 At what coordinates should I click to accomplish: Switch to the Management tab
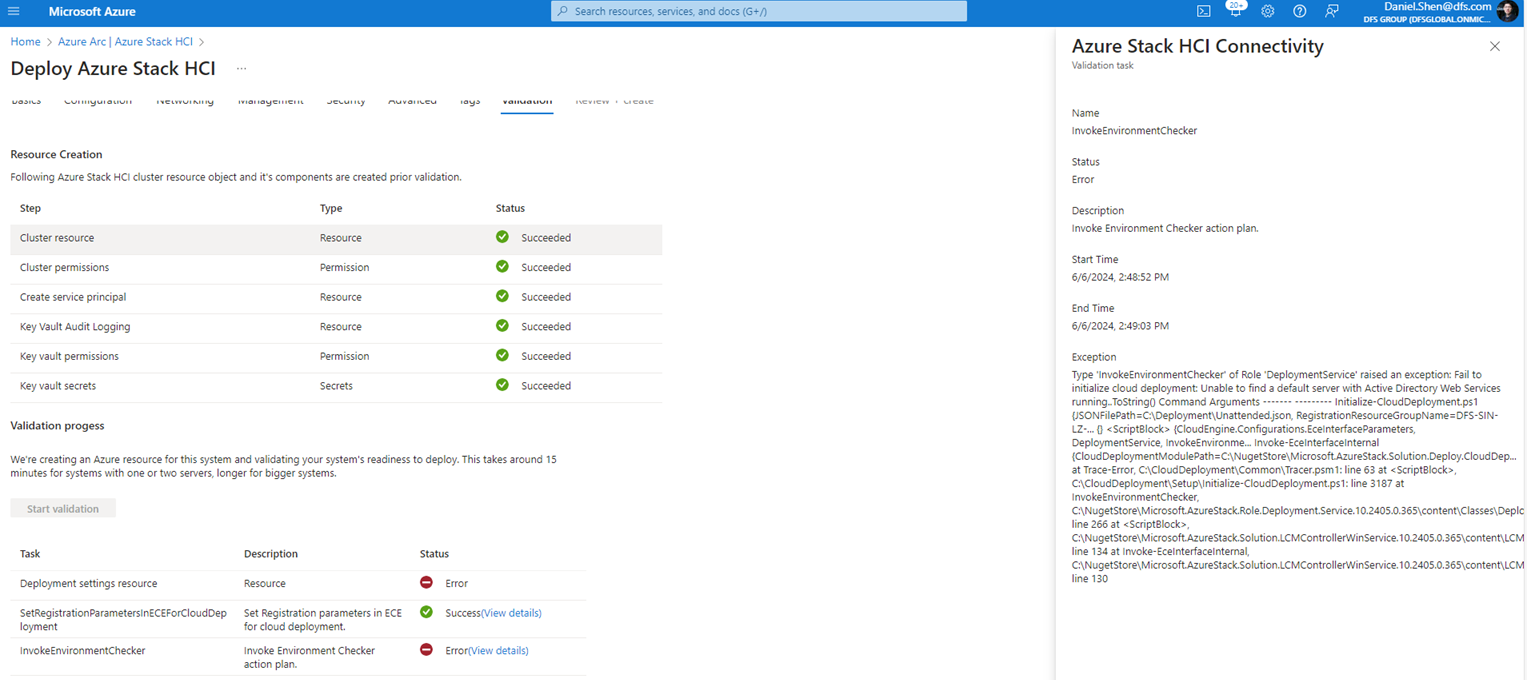click(271, 101)
